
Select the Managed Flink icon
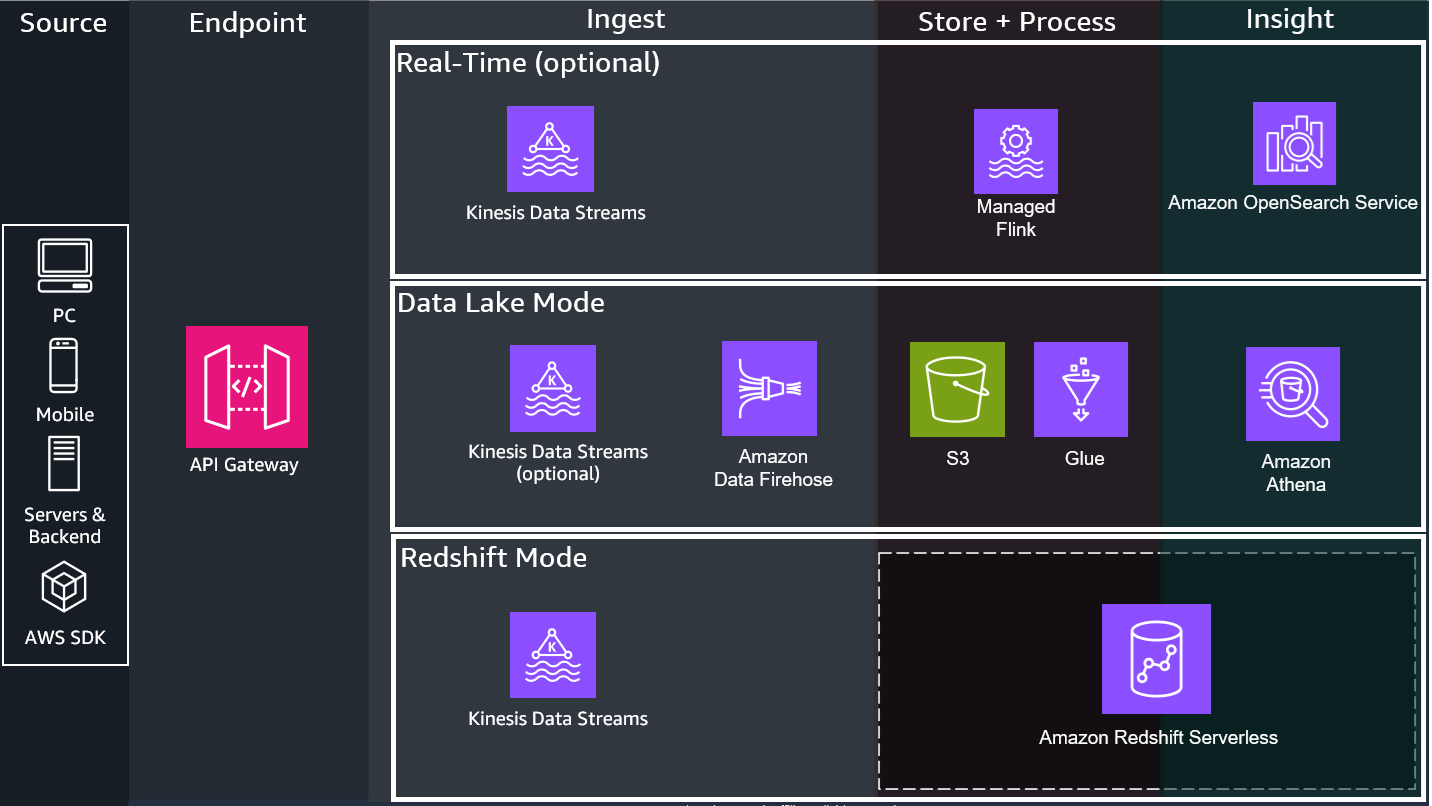tap(1016, 151)
